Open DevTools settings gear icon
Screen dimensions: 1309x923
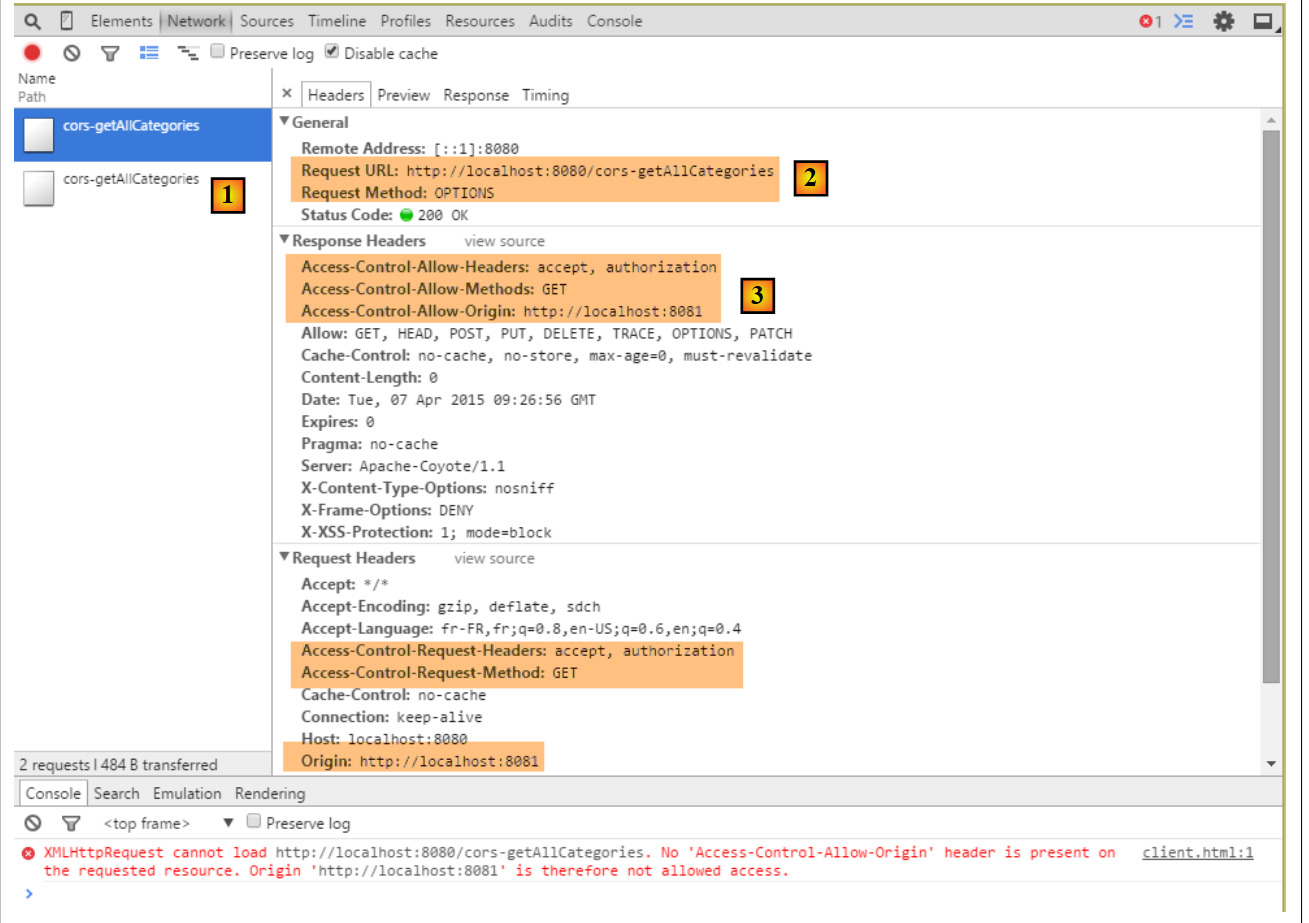coord(1223,21)
